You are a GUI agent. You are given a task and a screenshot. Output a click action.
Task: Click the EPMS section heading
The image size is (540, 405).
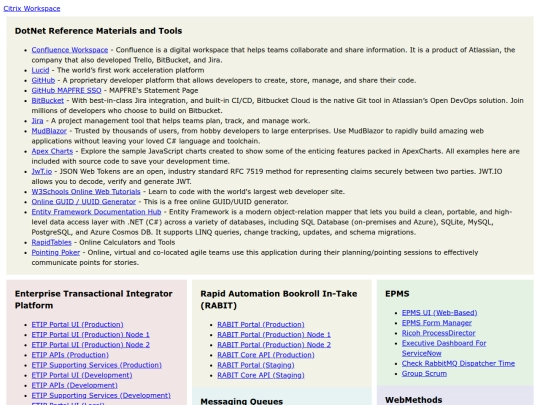(397, 294)
